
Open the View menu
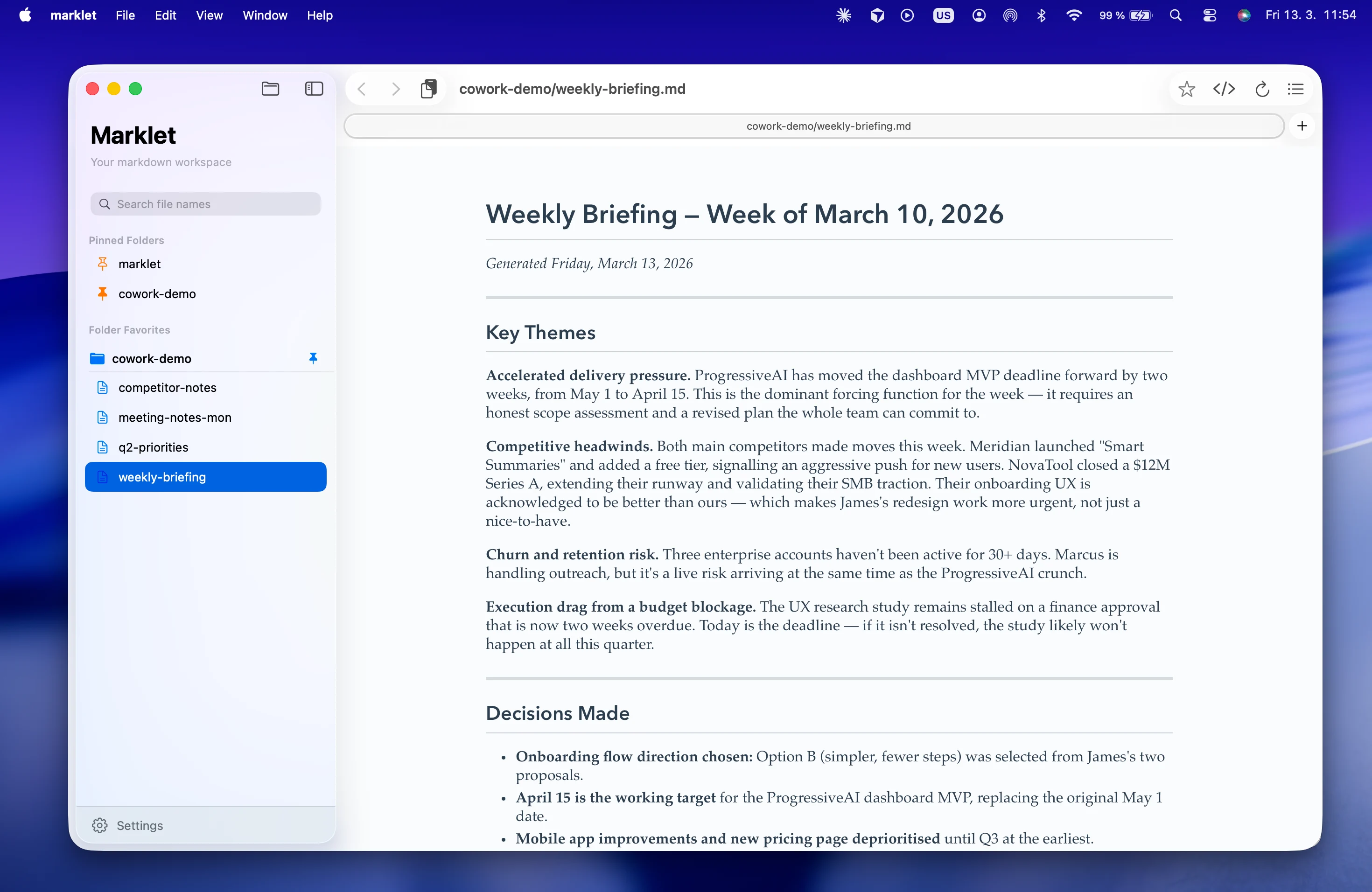[209, 15]
